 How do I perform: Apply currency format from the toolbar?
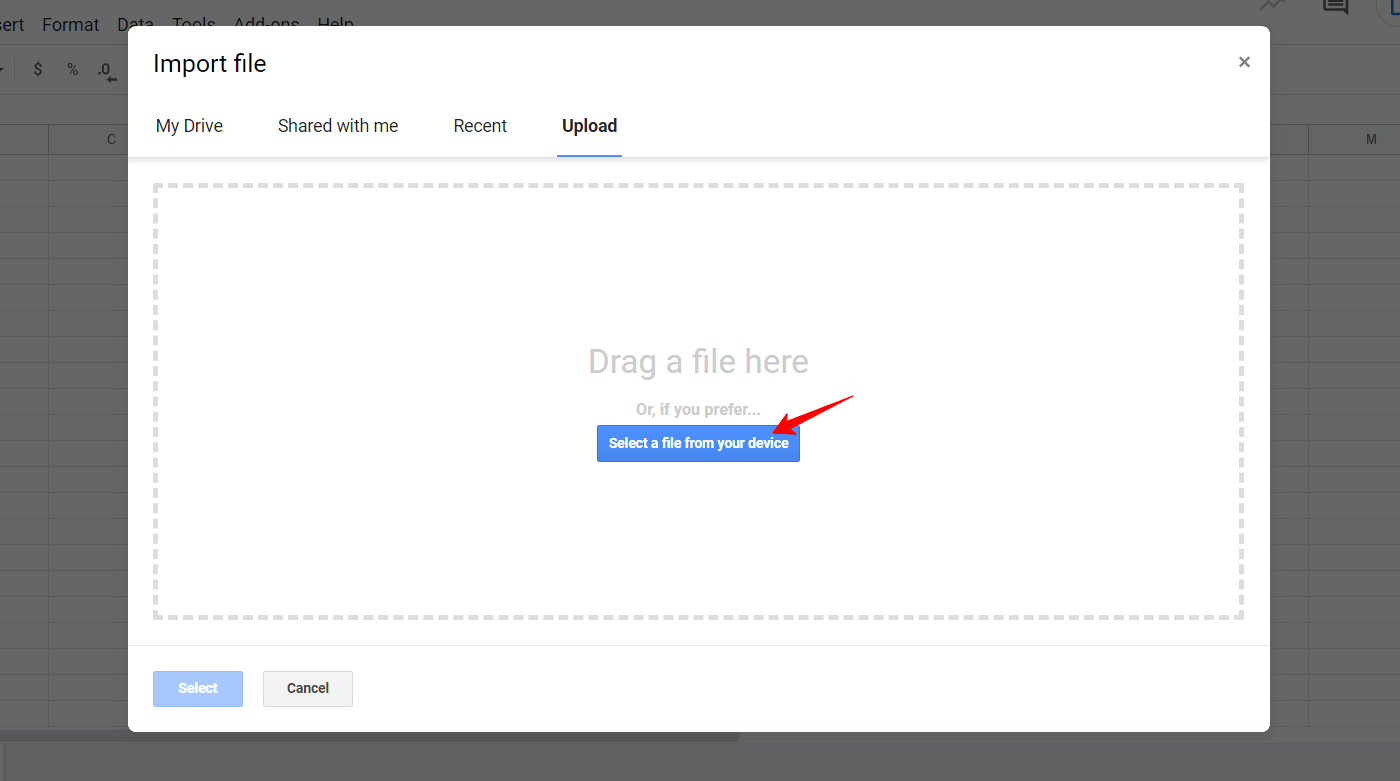37,69
